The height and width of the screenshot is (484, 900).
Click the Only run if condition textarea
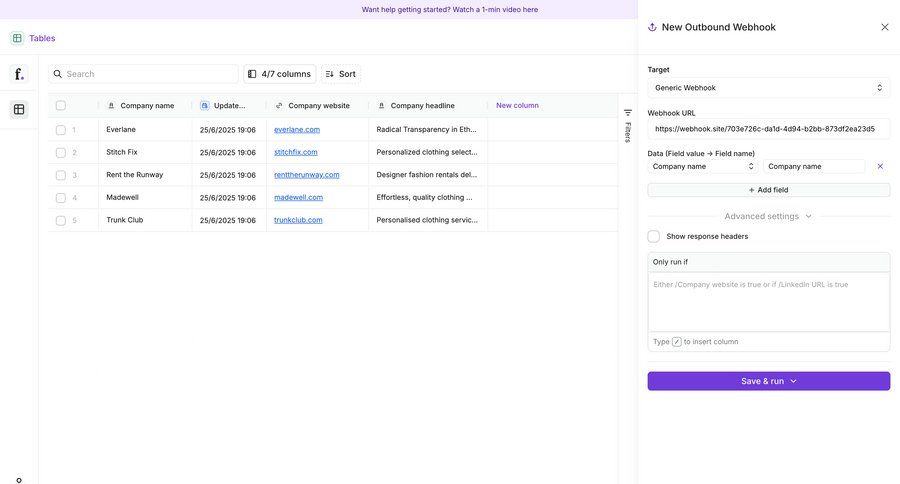point(769,302)
